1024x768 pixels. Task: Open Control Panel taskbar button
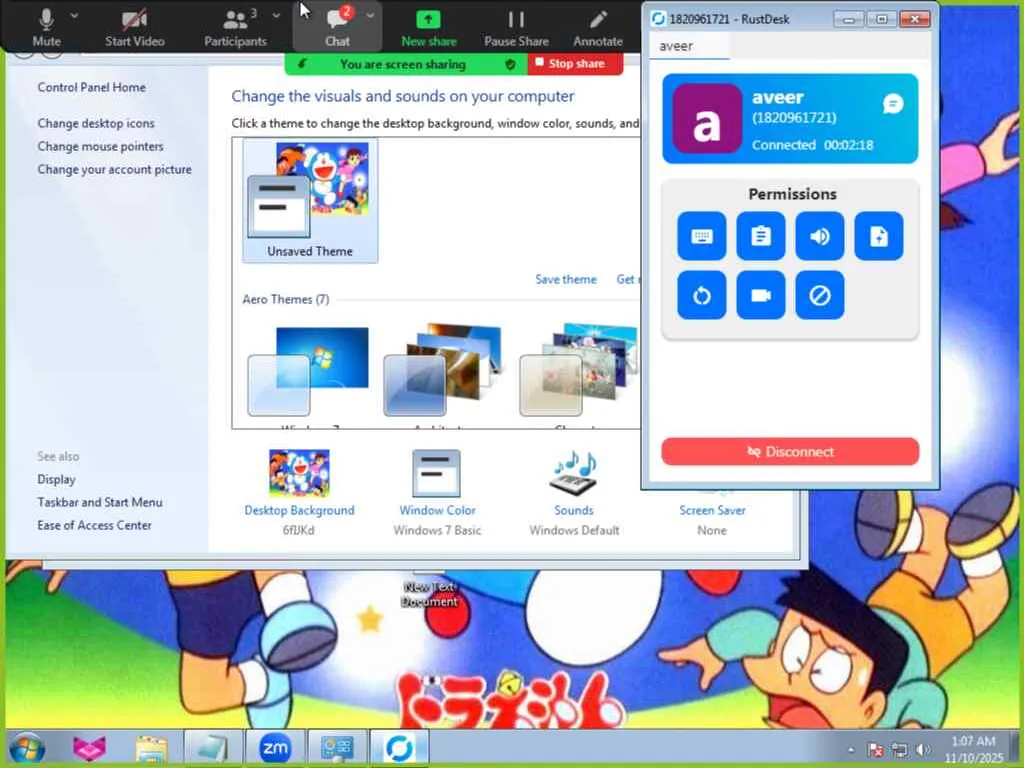[x=337, y=747]
